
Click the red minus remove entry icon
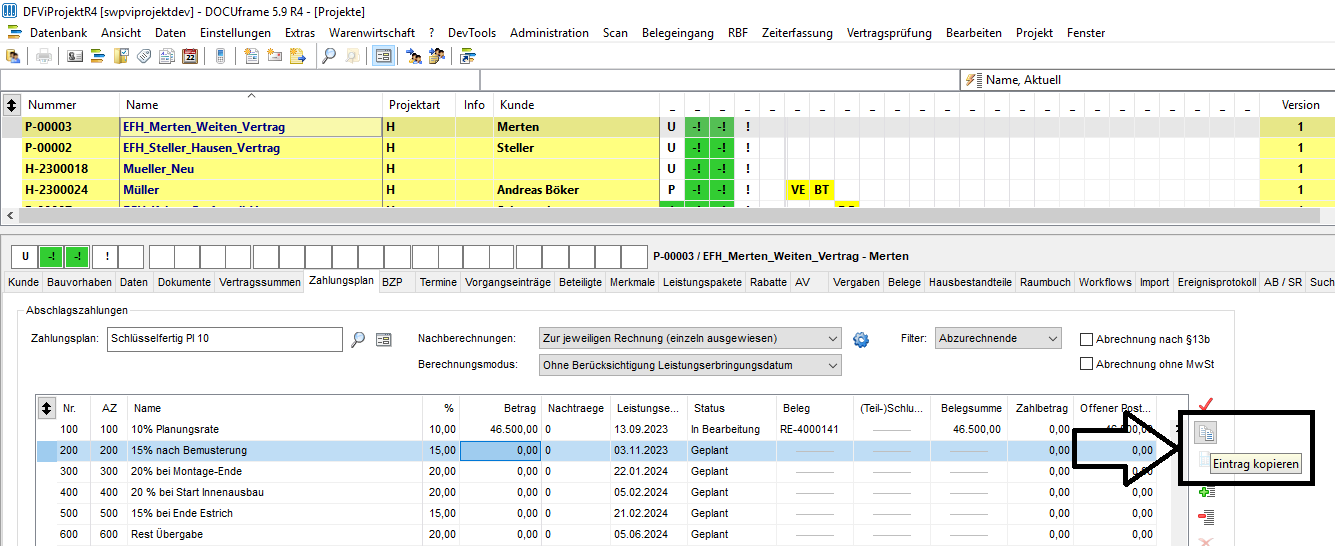pos(1206,517)
